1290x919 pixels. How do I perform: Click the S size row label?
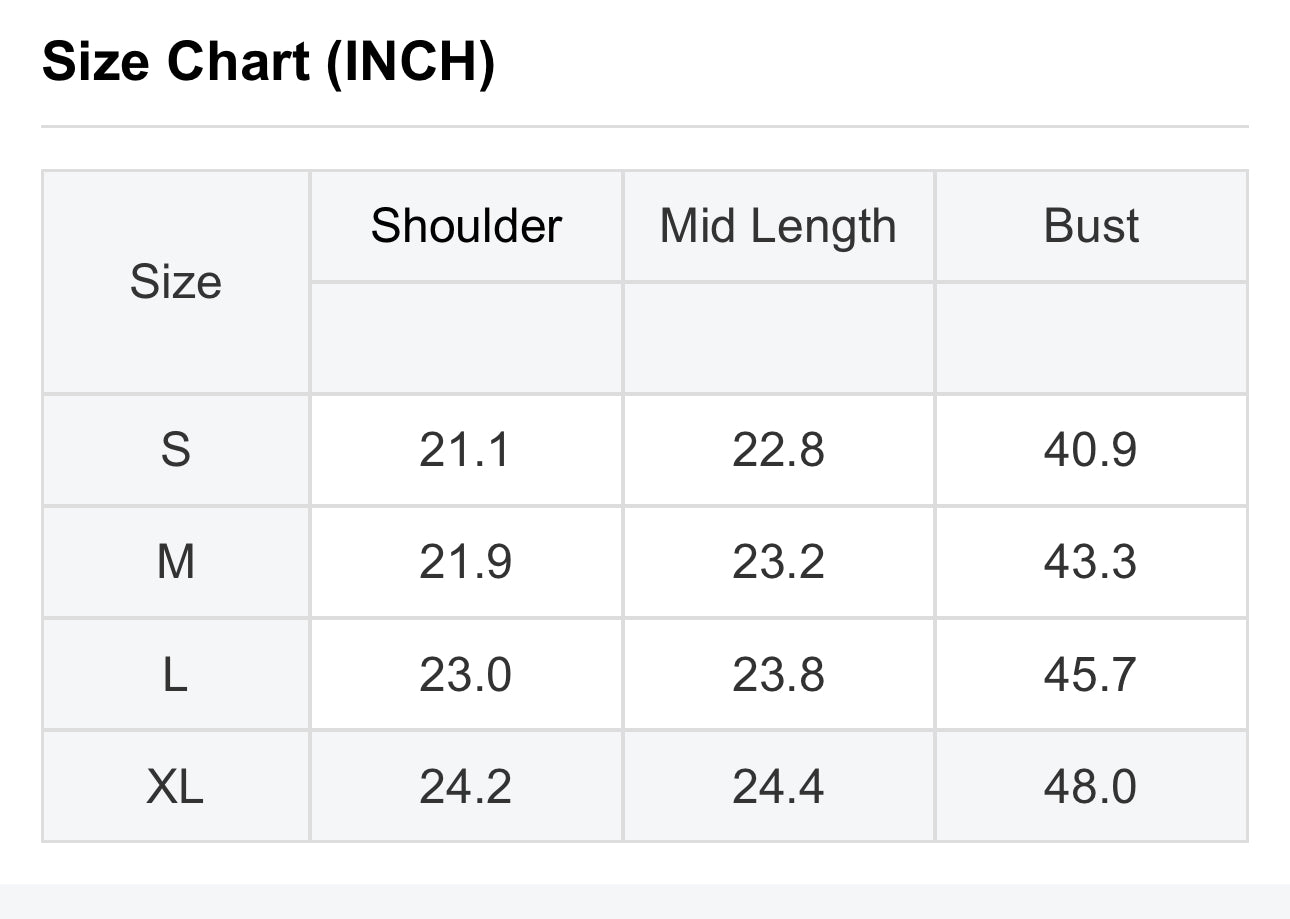tap(175, 450)
